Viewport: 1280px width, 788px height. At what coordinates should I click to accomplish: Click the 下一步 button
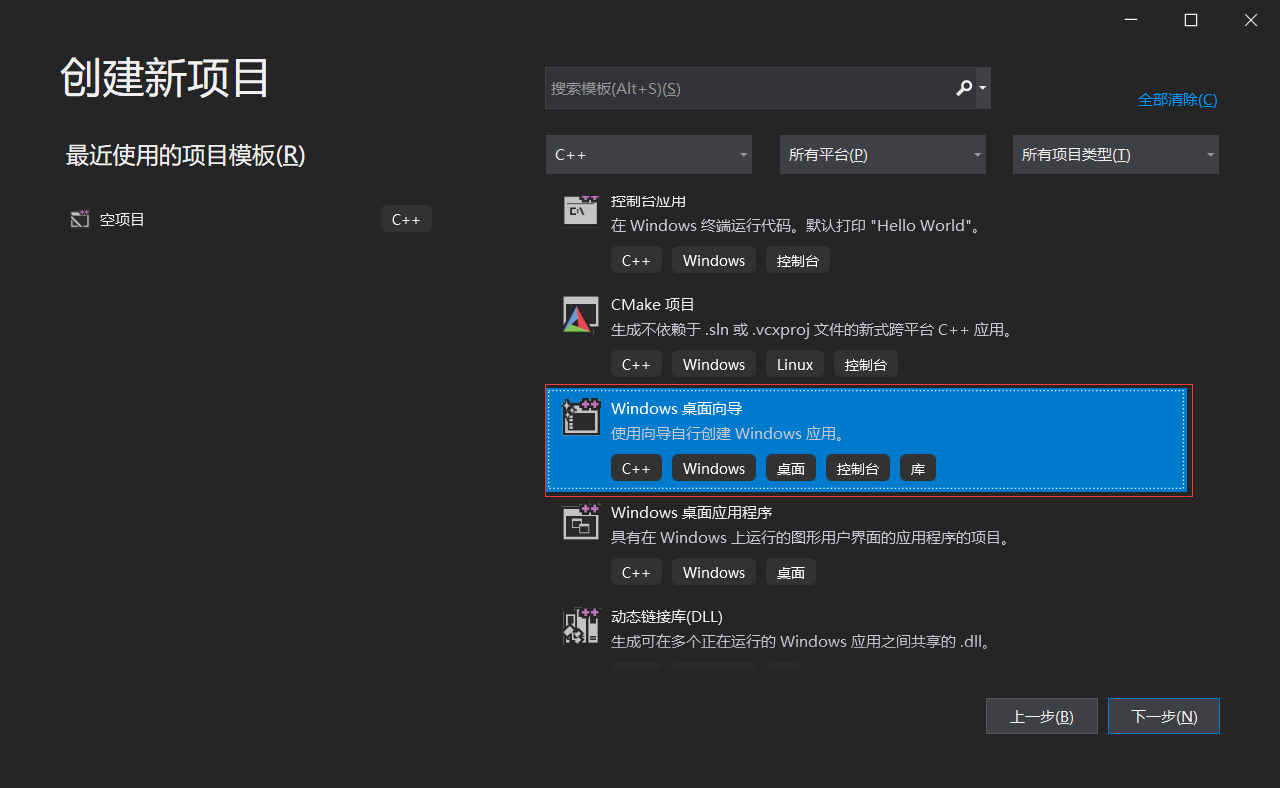[x=1163, y=715]
